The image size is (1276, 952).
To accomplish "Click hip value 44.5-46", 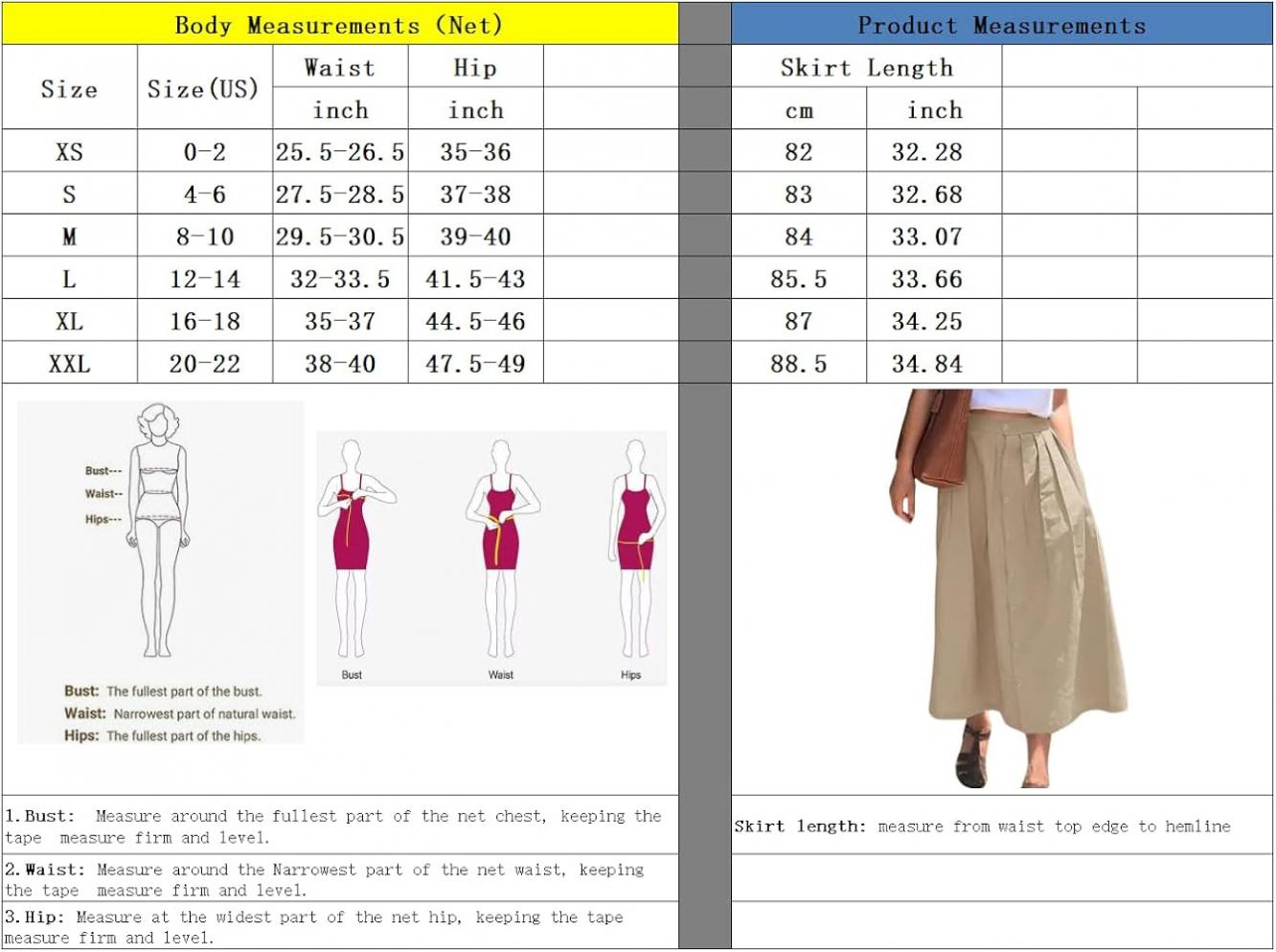I will point(476,321).
